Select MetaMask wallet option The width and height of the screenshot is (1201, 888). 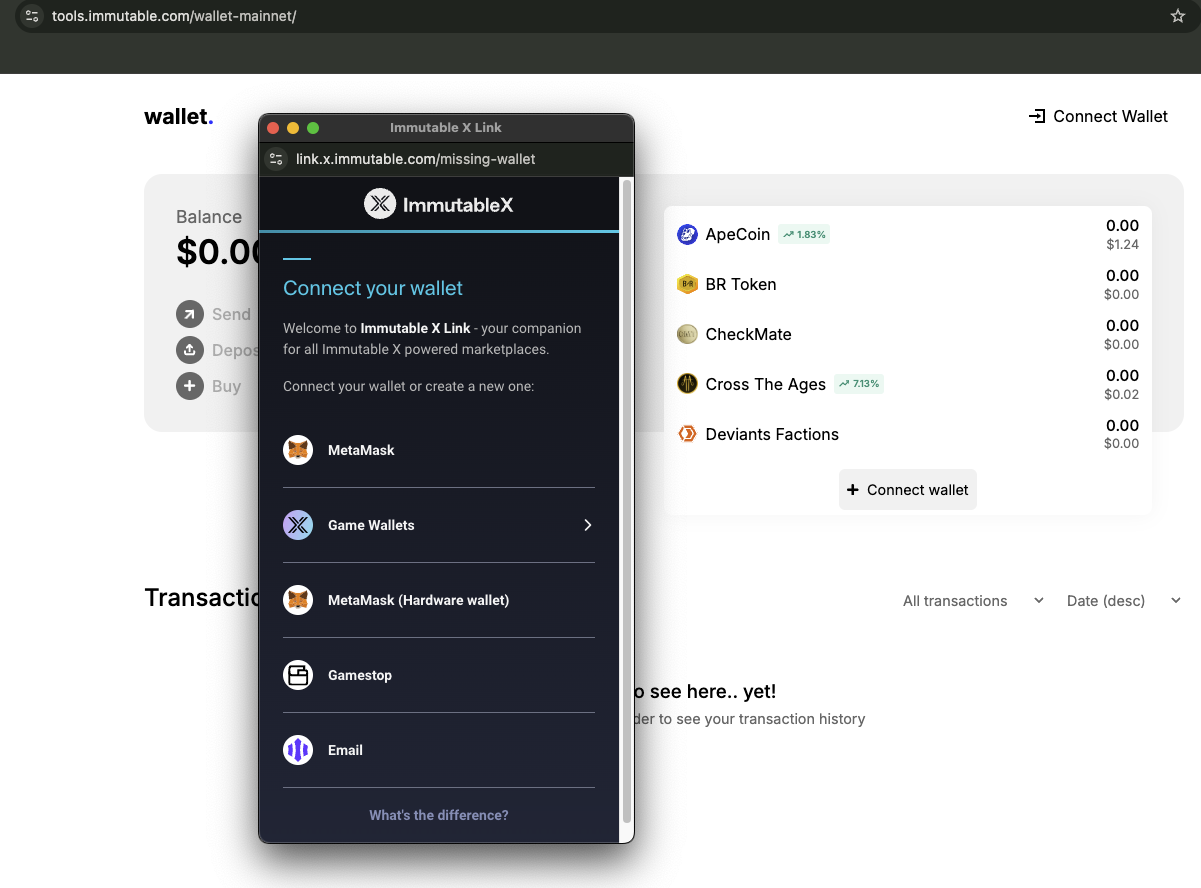point(439,450)
